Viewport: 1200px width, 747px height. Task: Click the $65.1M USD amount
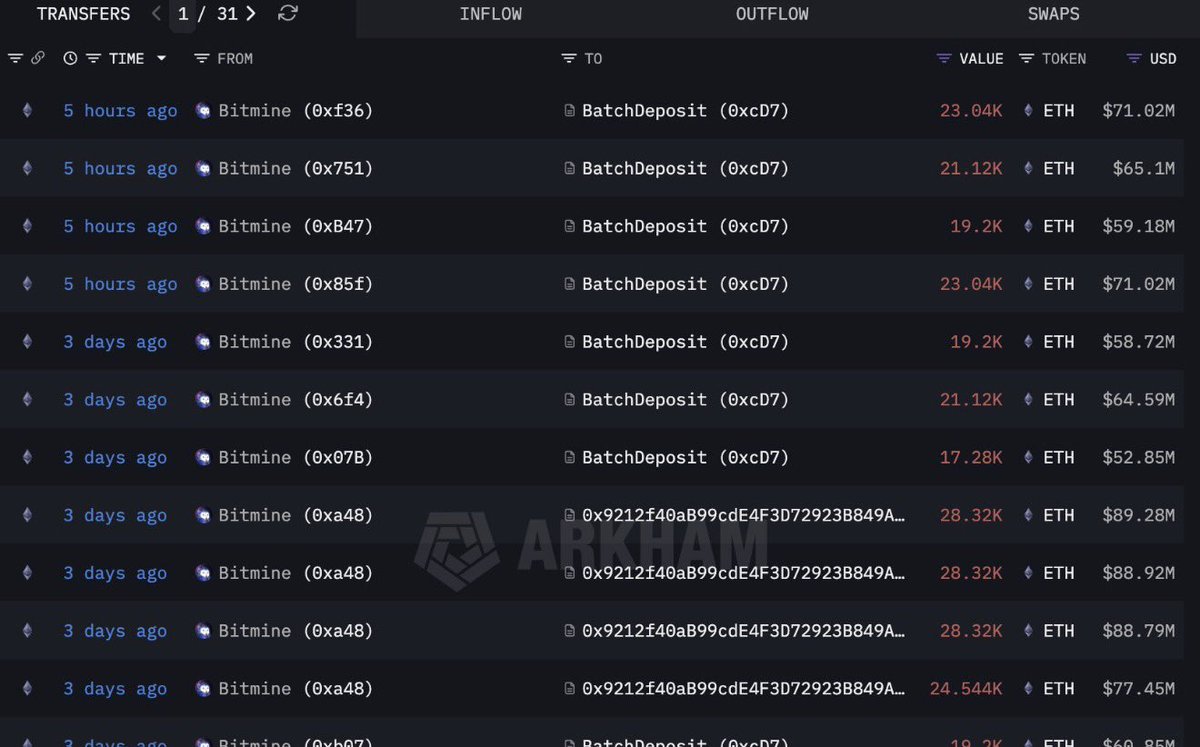1144,169
